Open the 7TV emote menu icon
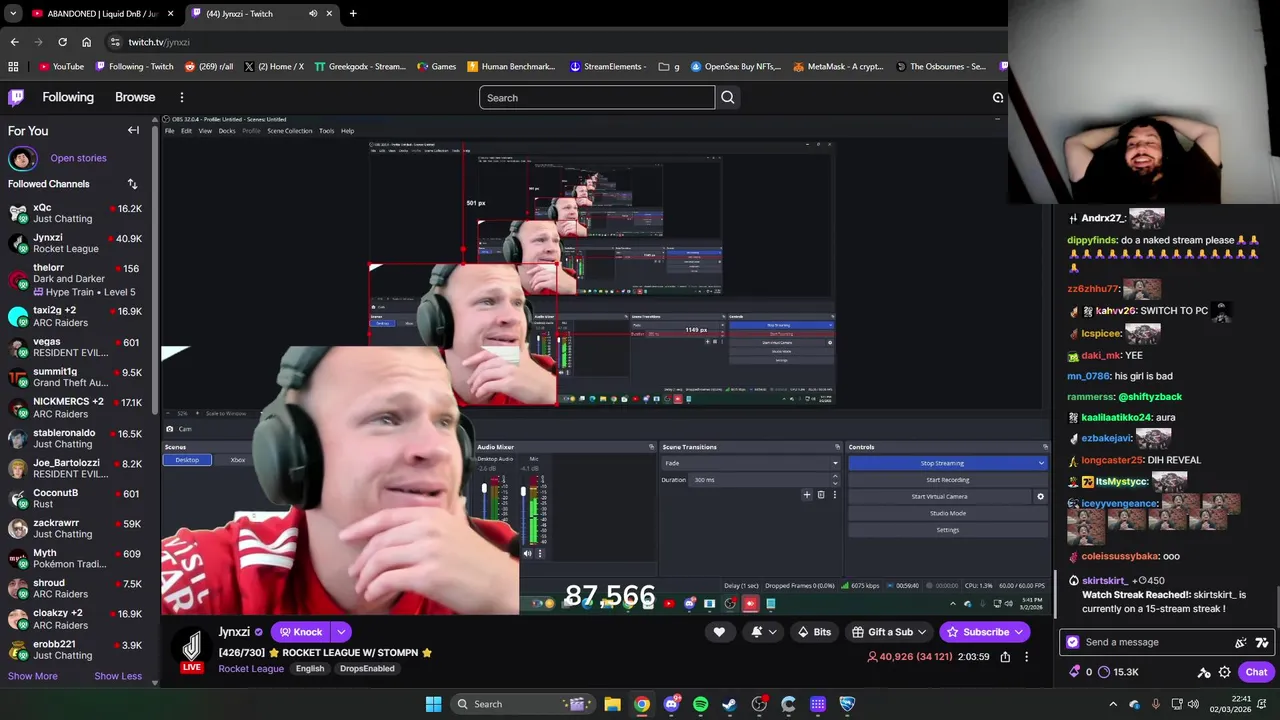Viewport: 1280px width, 720px height. [1262, 642]
